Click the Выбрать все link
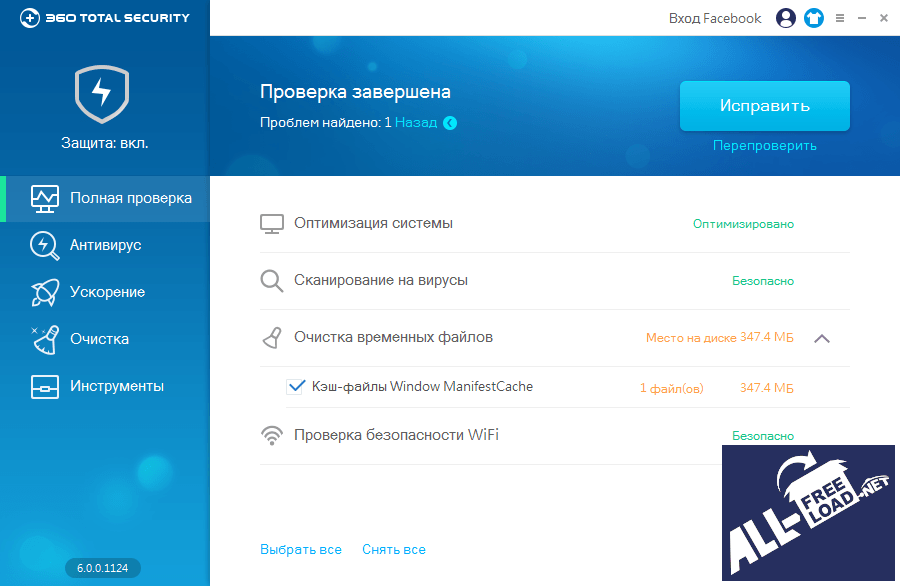Image resolution: width=900 pixels, height=586 pixels. [301, 549]
